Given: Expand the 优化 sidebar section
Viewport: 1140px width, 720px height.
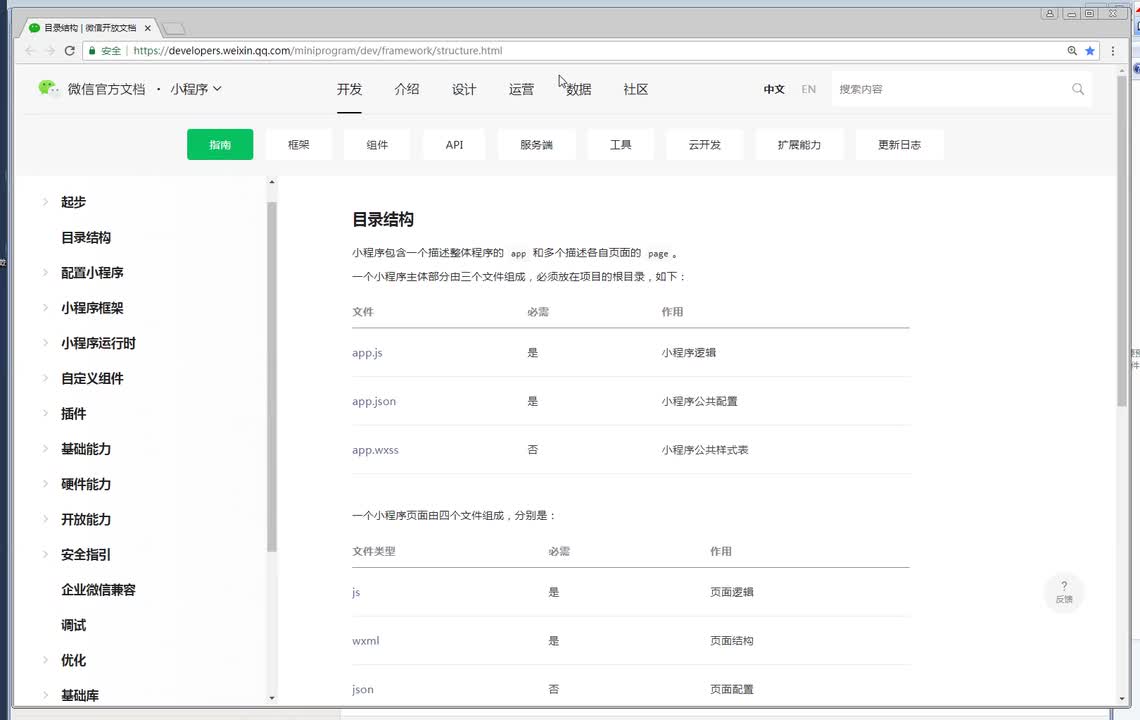Looking at the screenshot, I should pyautogui.click(x=45, y=660).
